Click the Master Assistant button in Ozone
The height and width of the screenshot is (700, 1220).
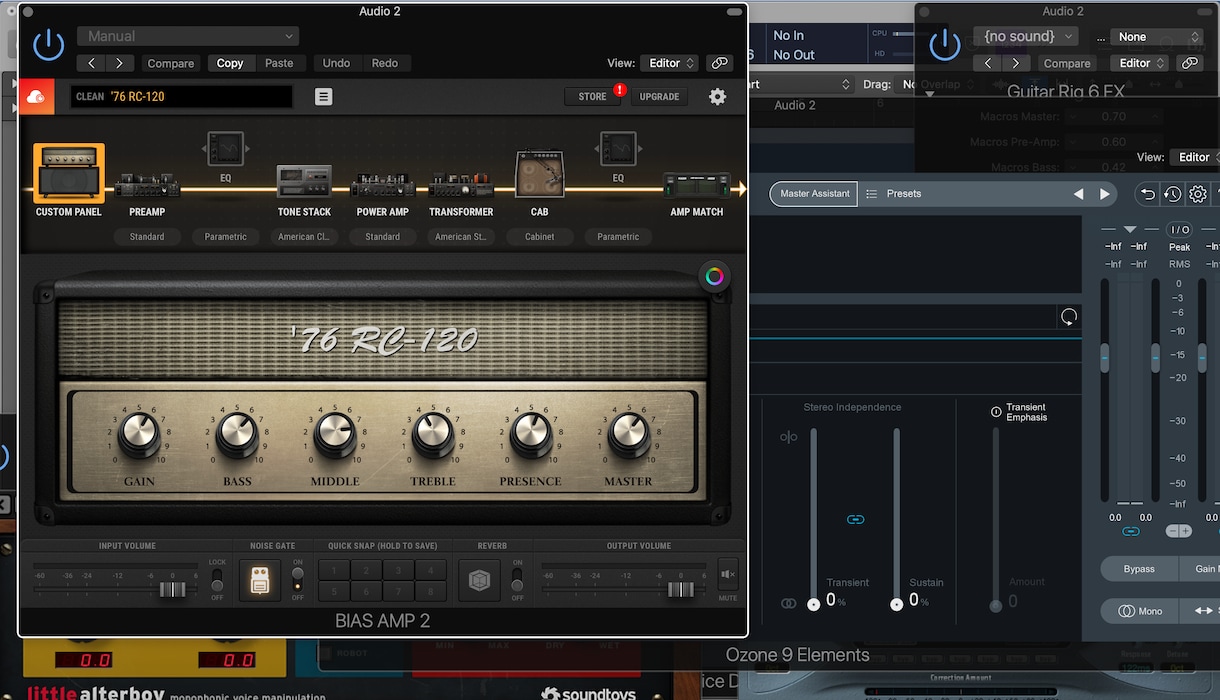813,194
